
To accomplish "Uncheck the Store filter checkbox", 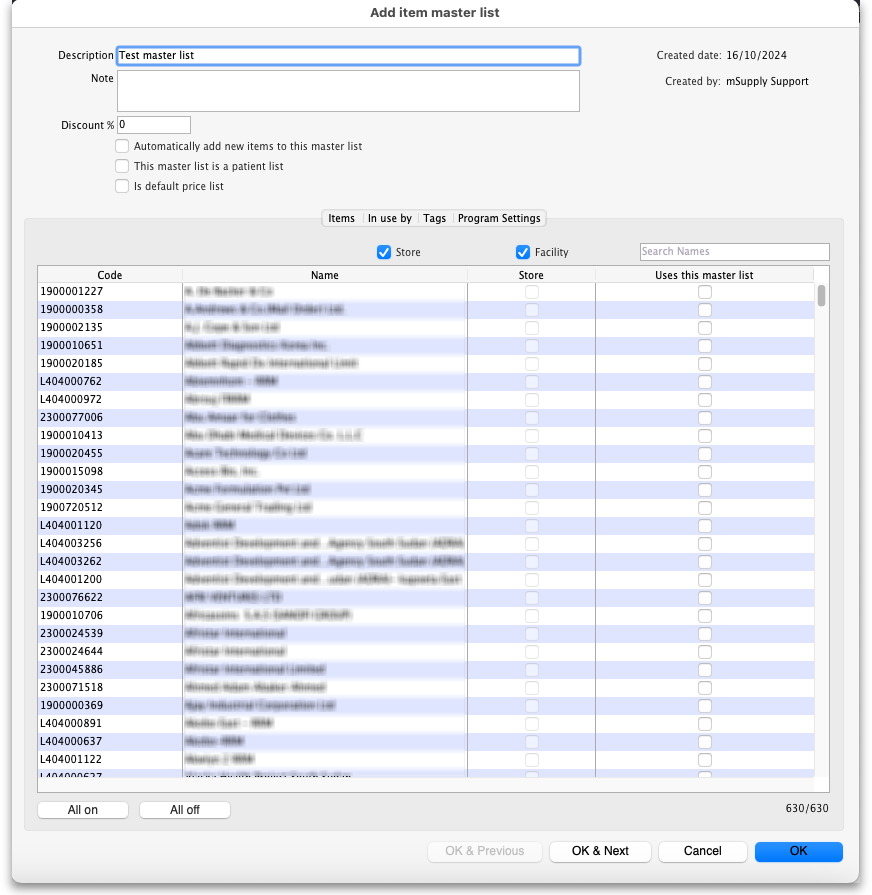I will click(x=384, y=252).
